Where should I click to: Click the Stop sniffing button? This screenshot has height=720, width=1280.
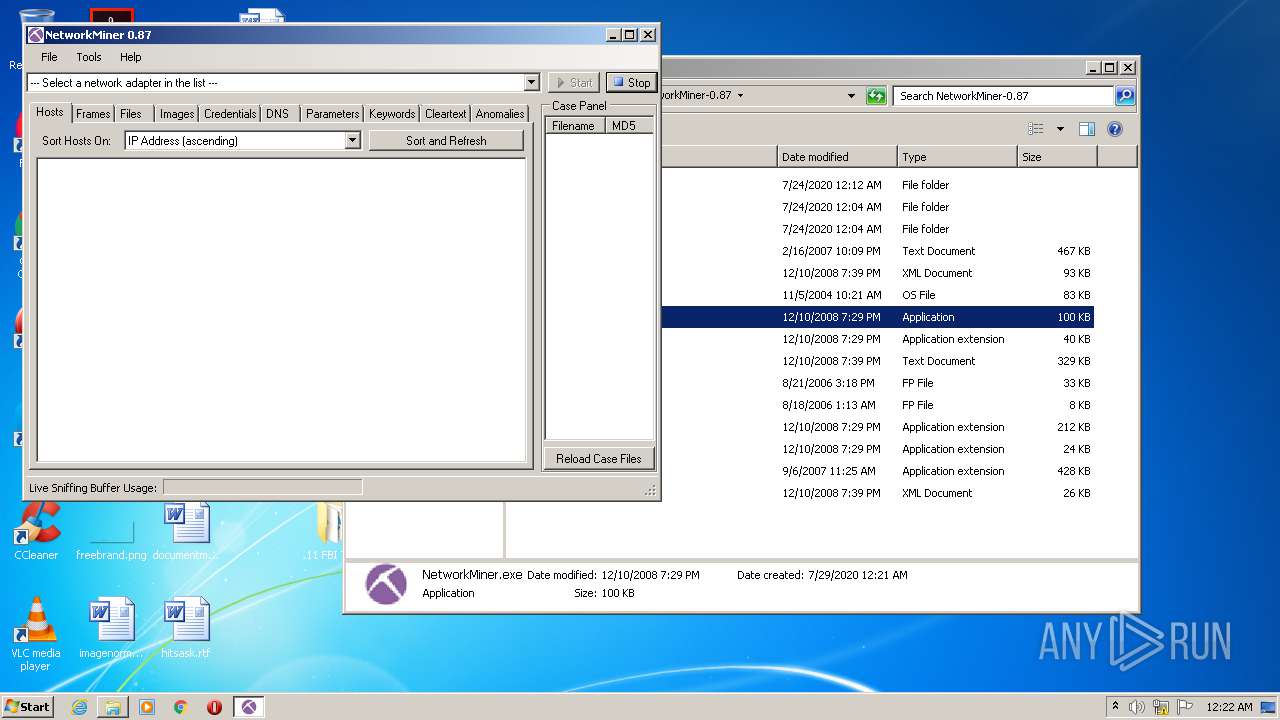click(x=631, y=83)
